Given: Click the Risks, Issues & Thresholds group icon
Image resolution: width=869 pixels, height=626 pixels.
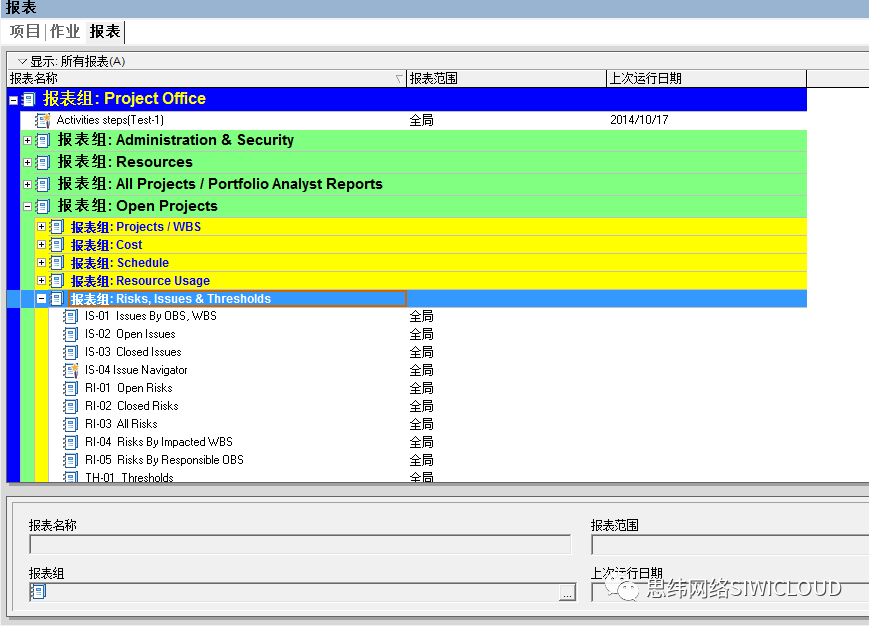Looking at the screenshot, I should point(57,299).
